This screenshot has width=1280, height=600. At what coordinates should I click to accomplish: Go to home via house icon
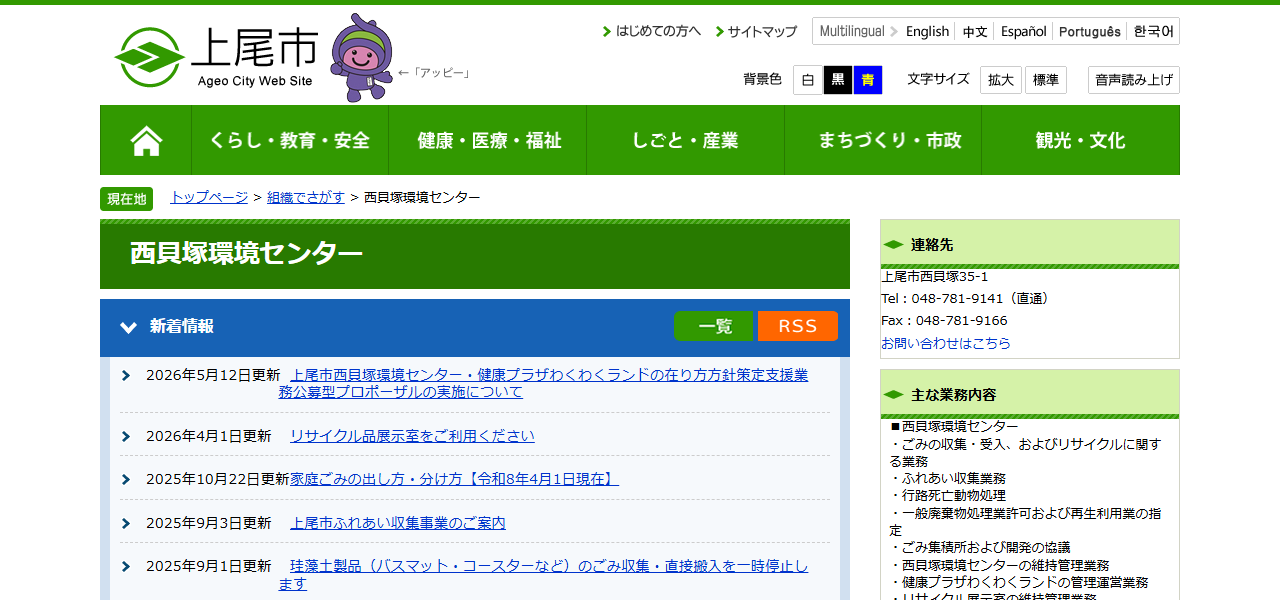(x=146, y=140)
